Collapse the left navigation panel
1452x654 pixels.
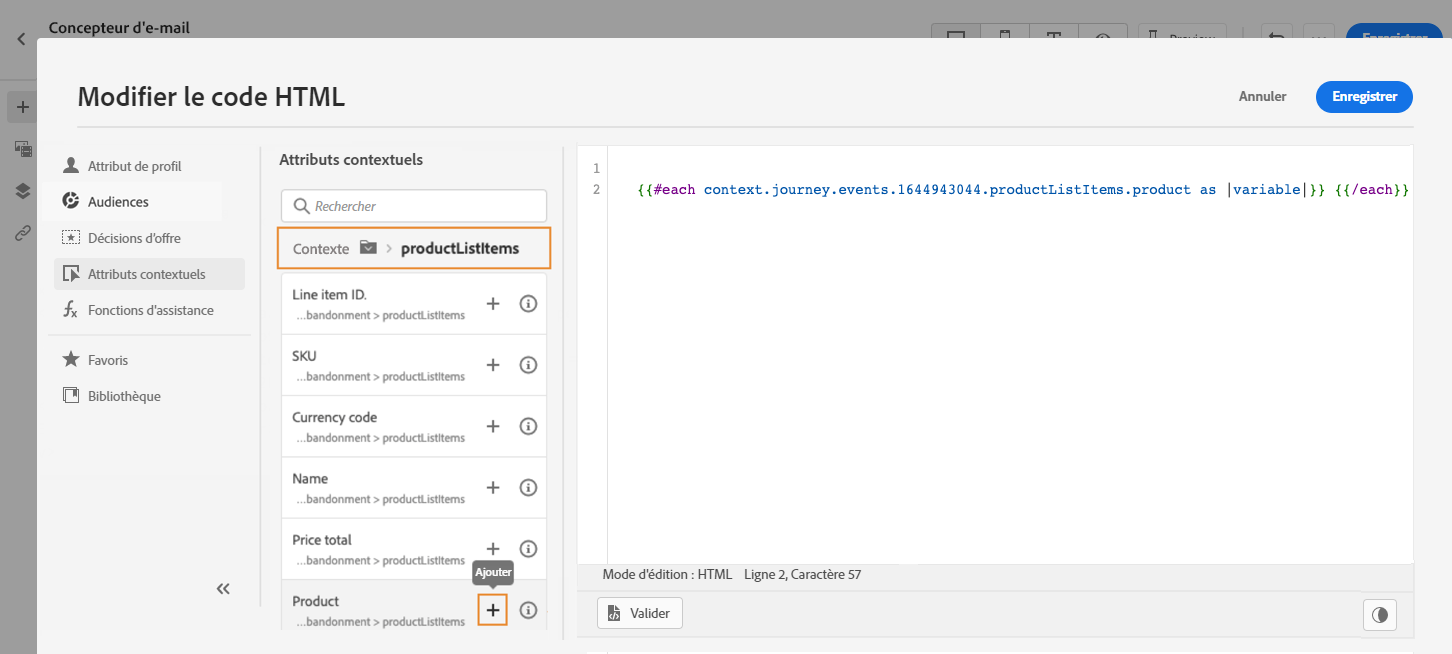(223, 589)
